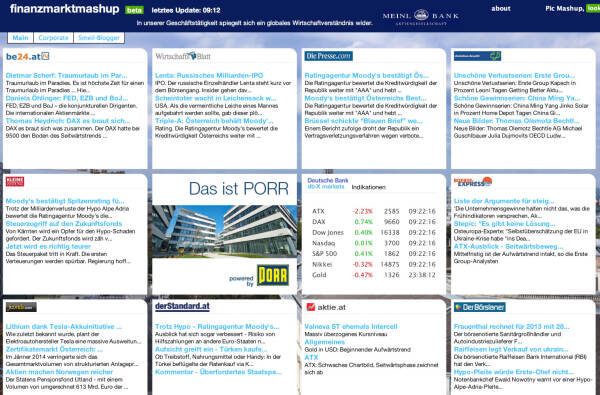Click the Pic Mashup link
600x395 pixels.
pyautogui.click(x=564, y=8)
